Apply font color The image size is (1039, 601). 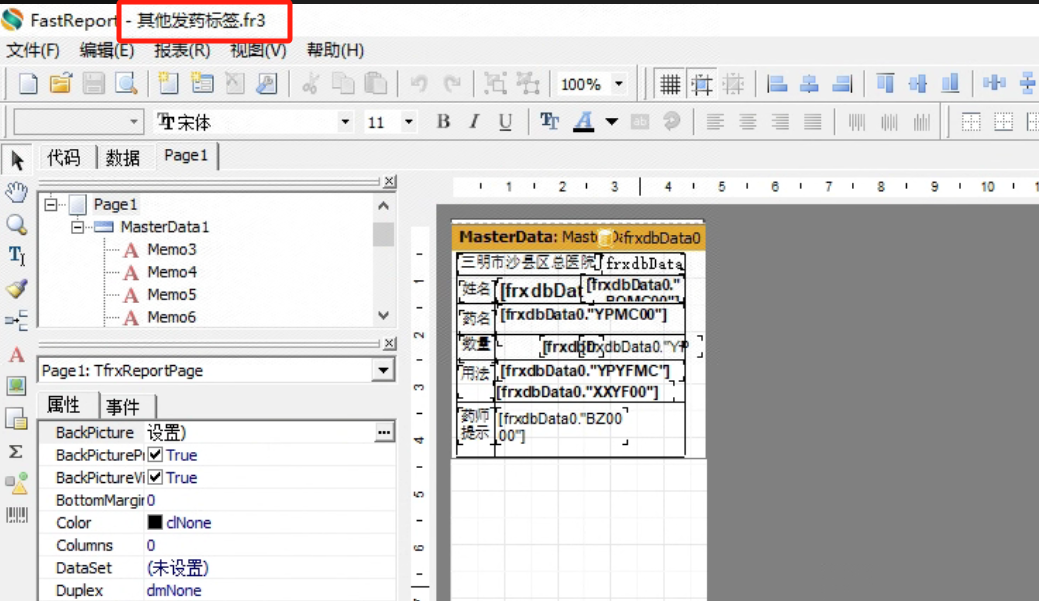[x=584, y=122]
